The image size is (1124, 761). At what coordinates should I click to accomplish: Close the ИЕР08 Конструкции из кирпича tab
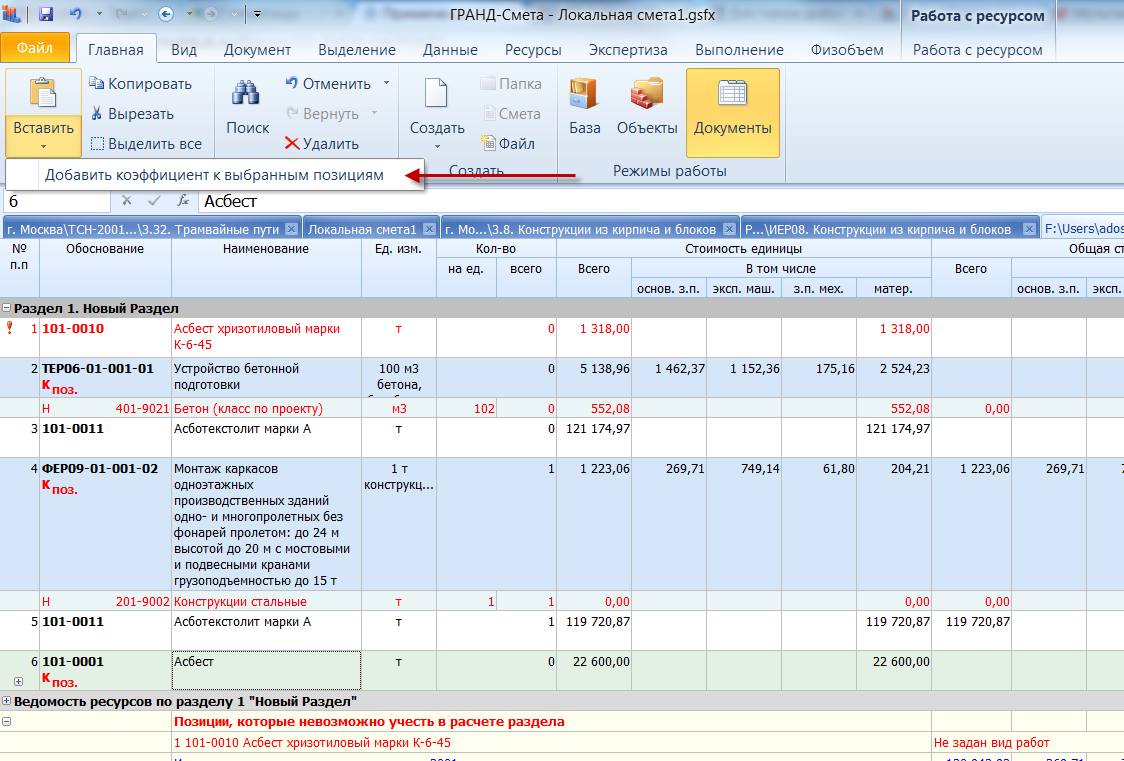click(x=1029, y=229)
